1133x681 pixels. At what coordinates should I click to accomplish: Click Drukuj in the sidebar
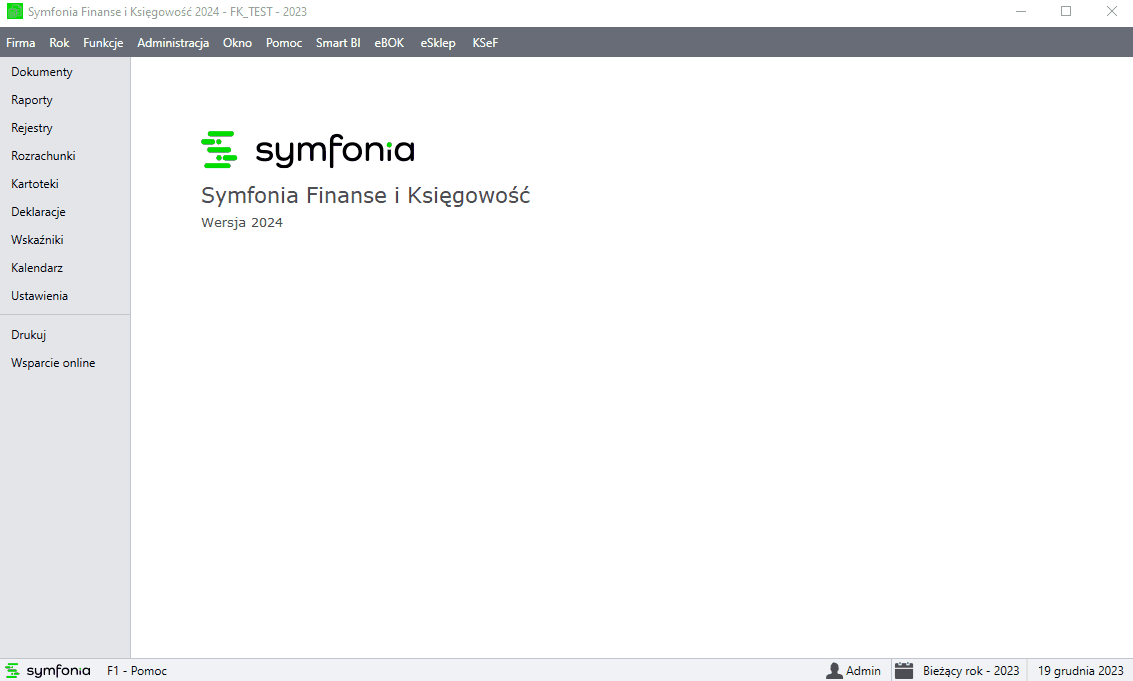29,335
